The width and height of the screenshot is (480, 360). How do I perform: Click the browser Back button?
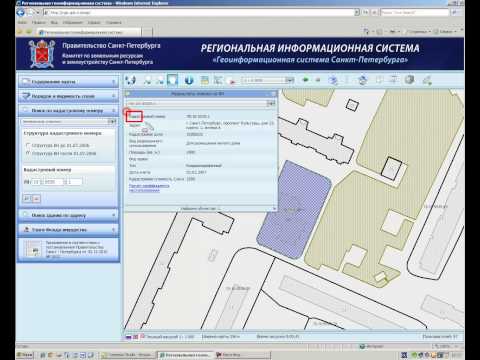click(x=21, y=12)
